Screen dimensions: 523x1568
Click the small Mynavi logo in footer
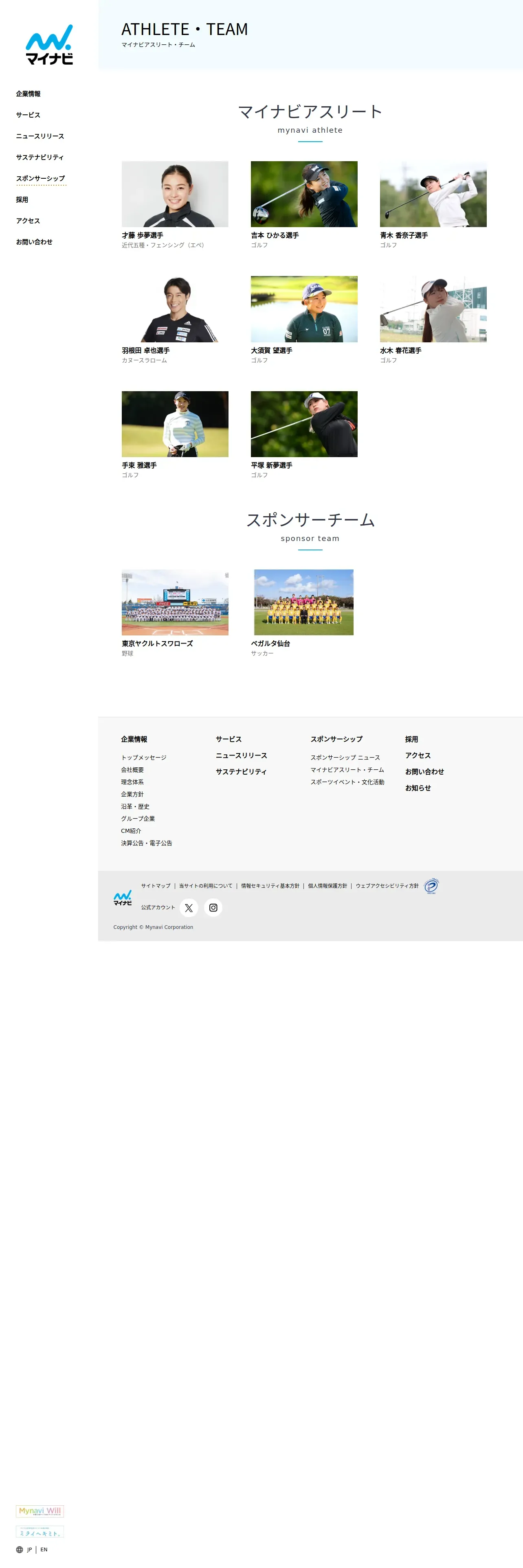[122, 898]
